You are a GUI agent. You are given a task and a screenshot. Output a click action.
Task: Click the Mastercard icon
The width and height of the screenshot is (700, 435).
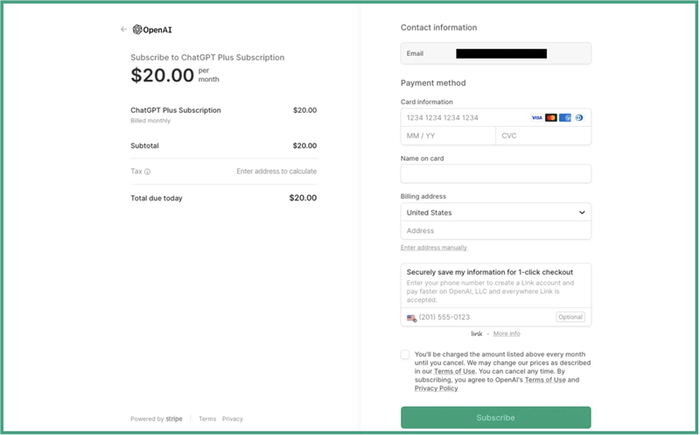[551, 118]
